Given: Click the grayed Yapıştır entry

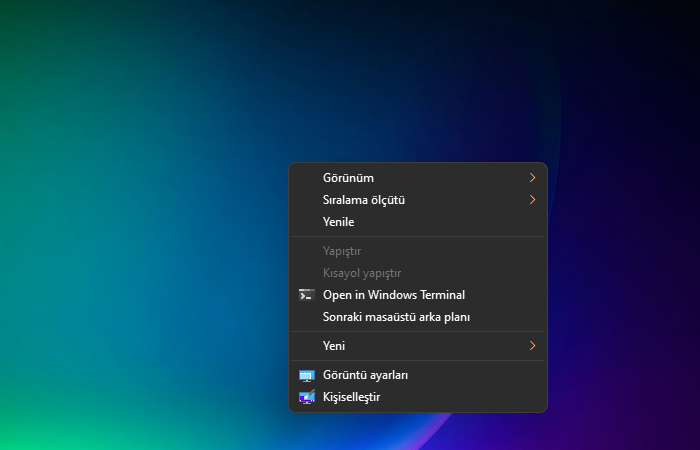Looking at the screenshot, I should tap(418, 251).
